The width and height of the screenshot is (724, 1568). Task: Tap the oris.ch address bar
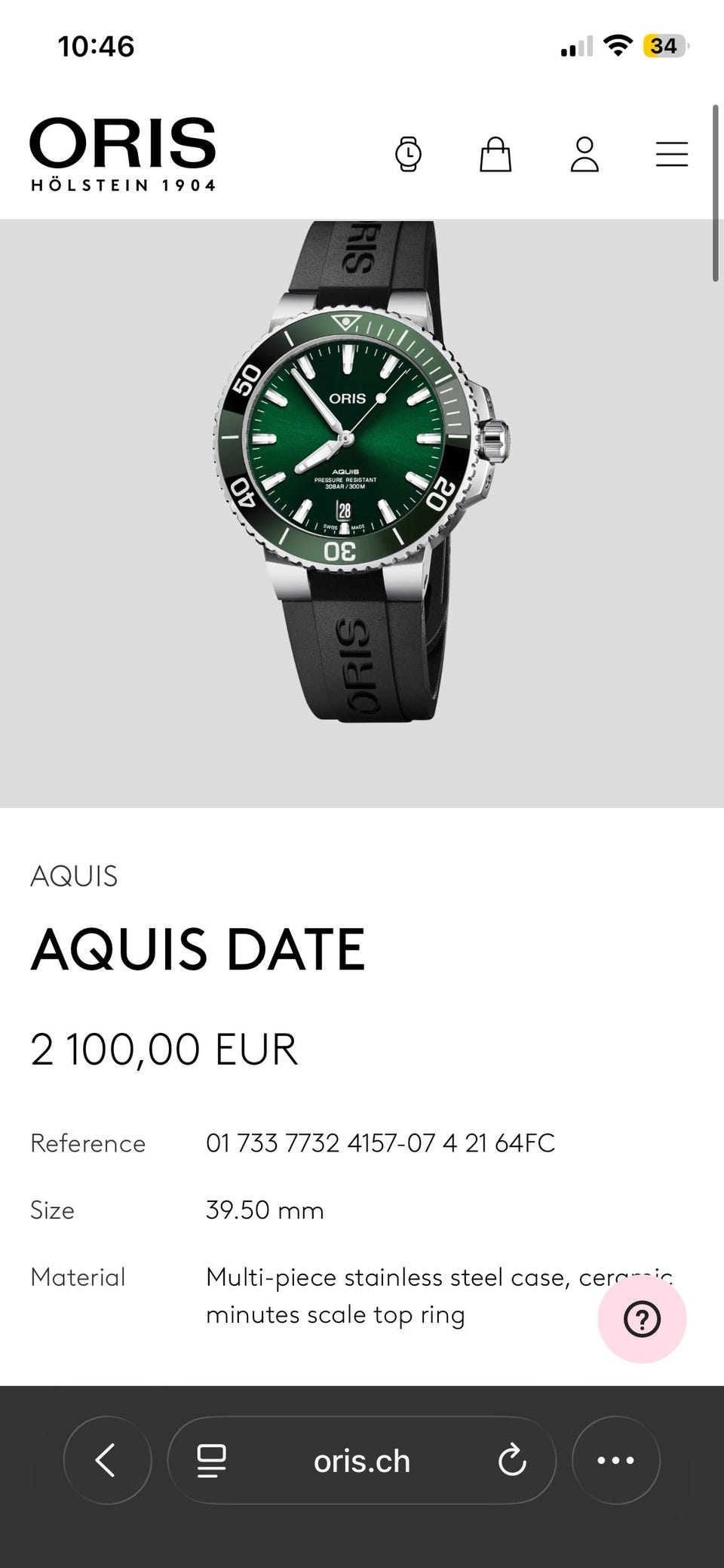[x=362, y=1461]
